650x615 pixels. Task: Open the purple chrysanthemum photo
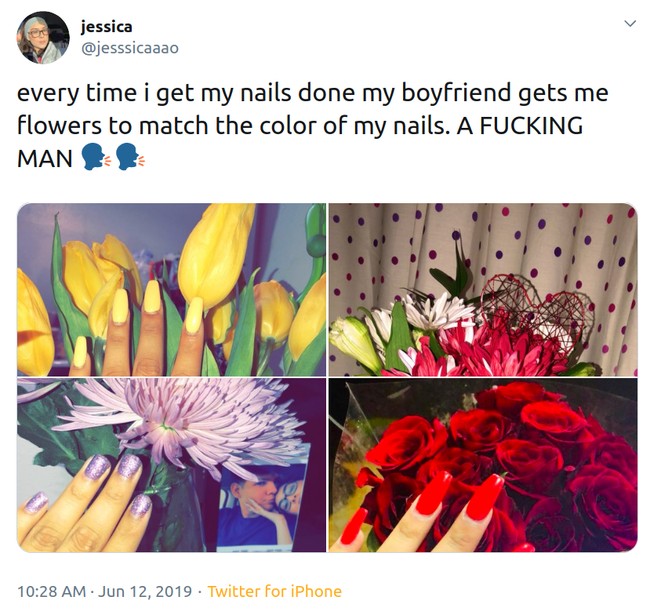pos(171,464)
